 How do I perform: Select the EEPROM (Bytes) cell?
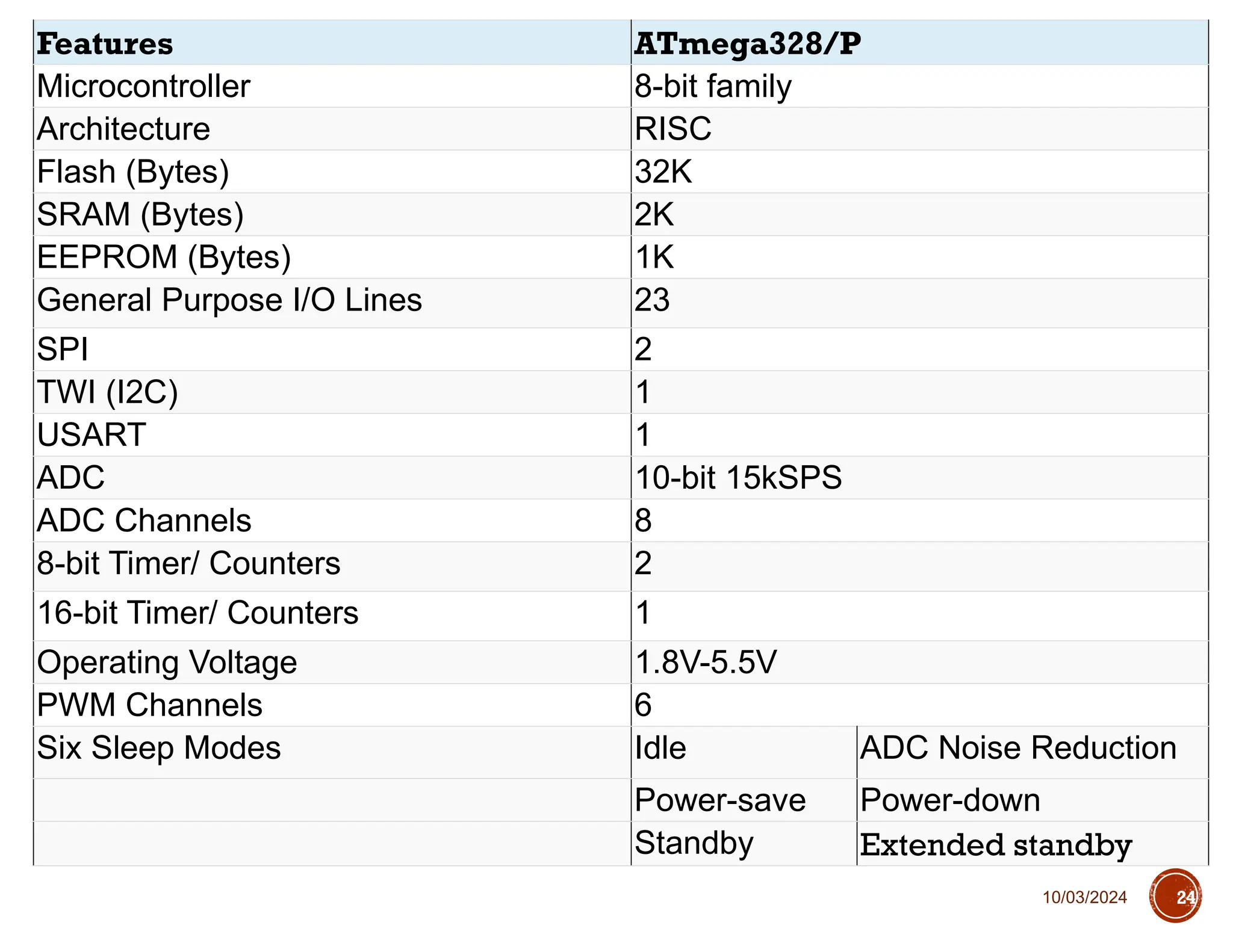164,257
